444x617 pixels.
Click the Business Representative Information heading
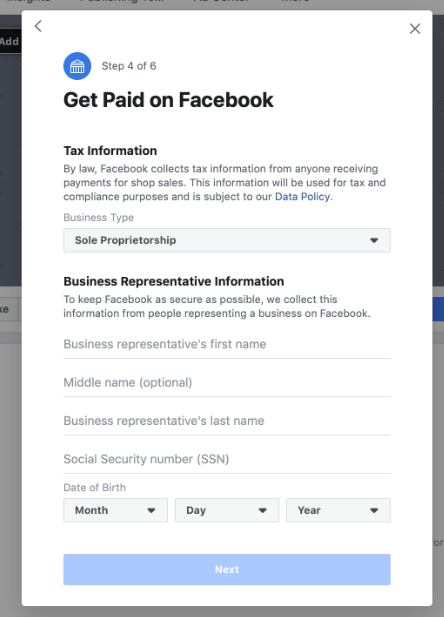174,281
